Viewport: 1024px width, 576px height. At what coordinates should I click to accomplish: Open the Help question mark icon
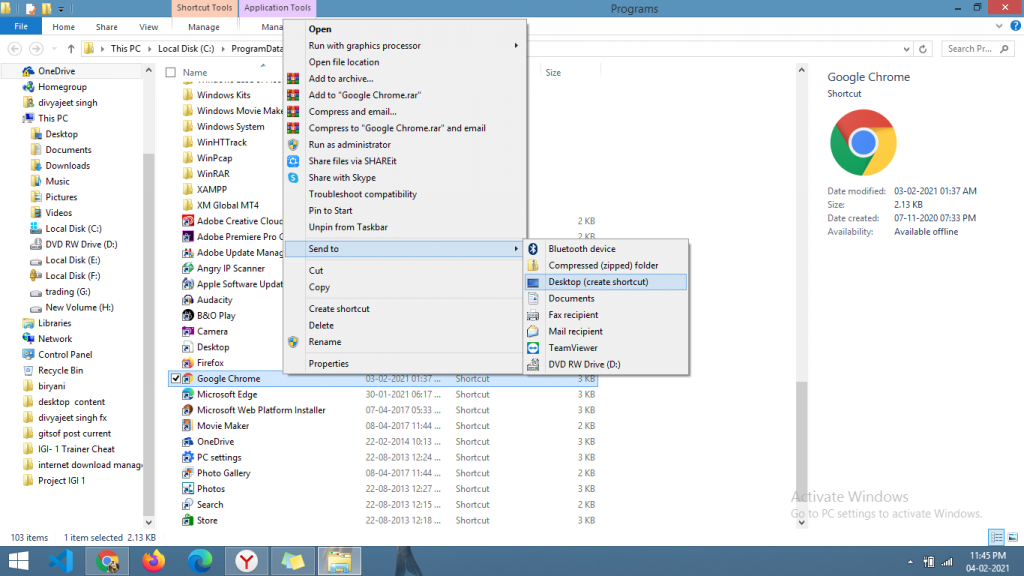coord(1015,26)
